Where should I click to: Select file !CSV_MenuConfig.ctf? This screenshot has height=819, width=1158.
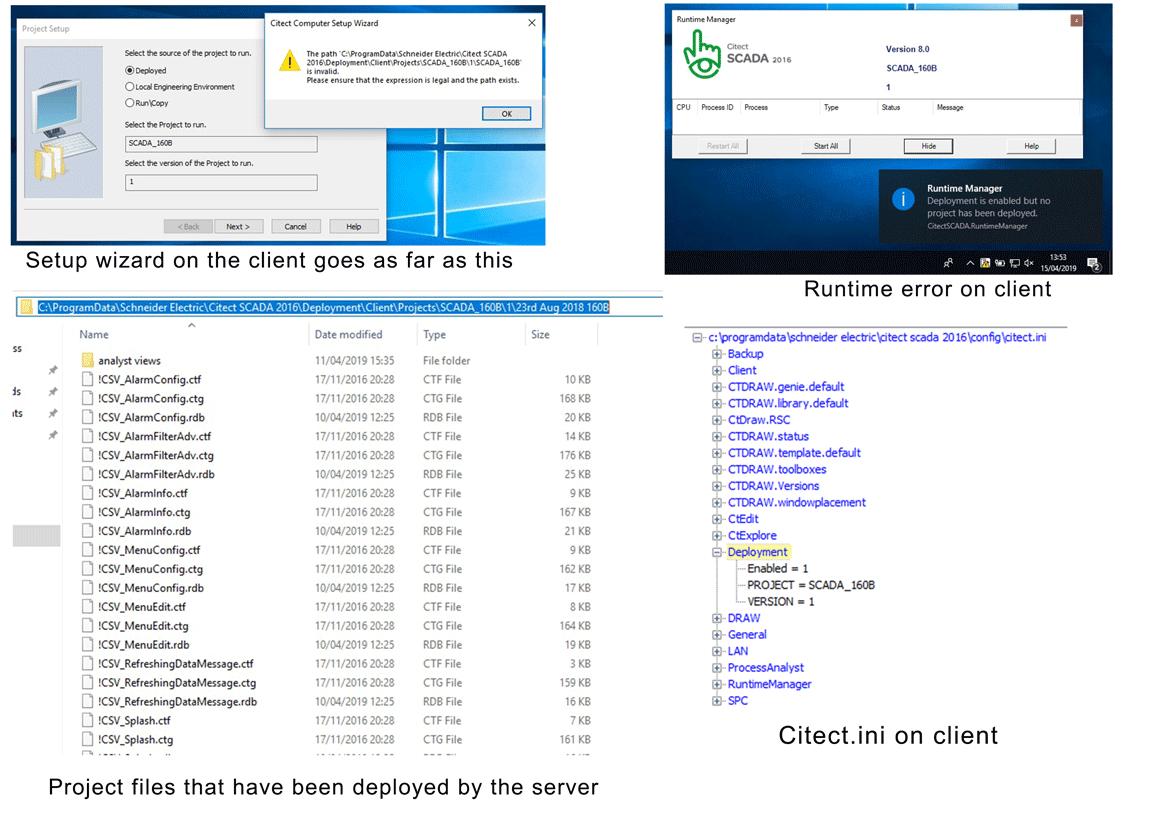[x=149, y=550]
